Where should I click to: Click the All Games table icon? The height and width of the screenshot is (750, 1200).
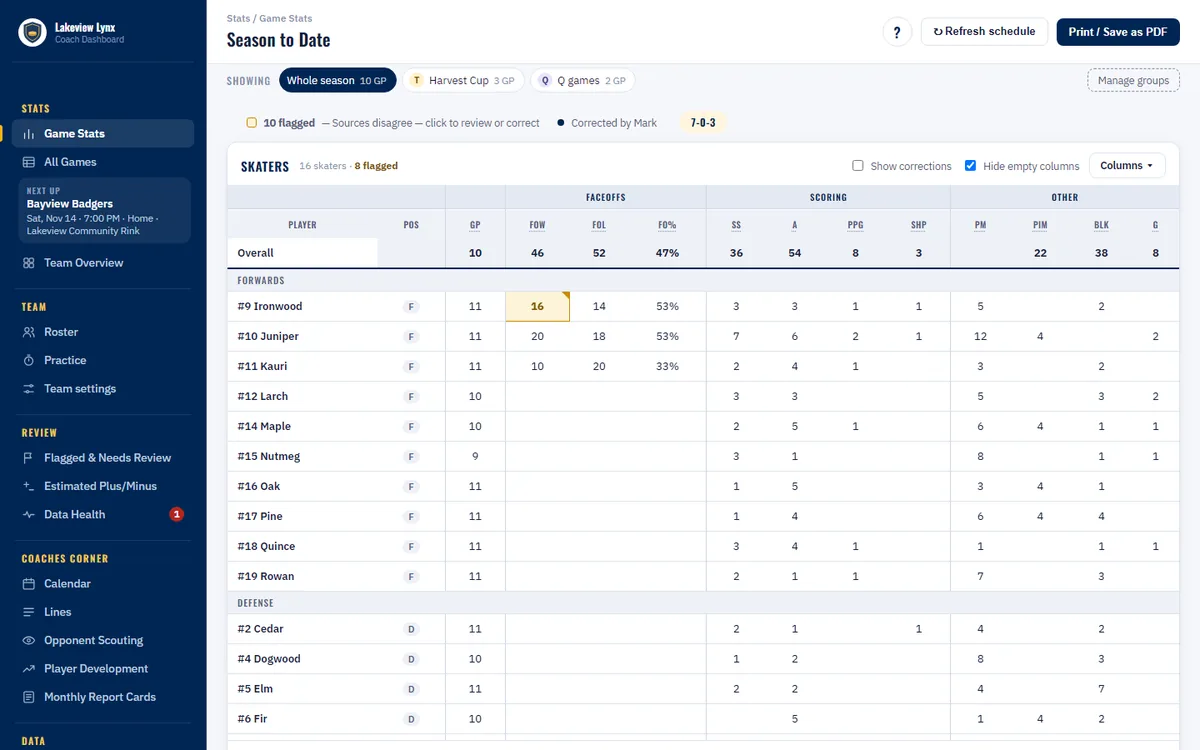[x=29, y=162]
